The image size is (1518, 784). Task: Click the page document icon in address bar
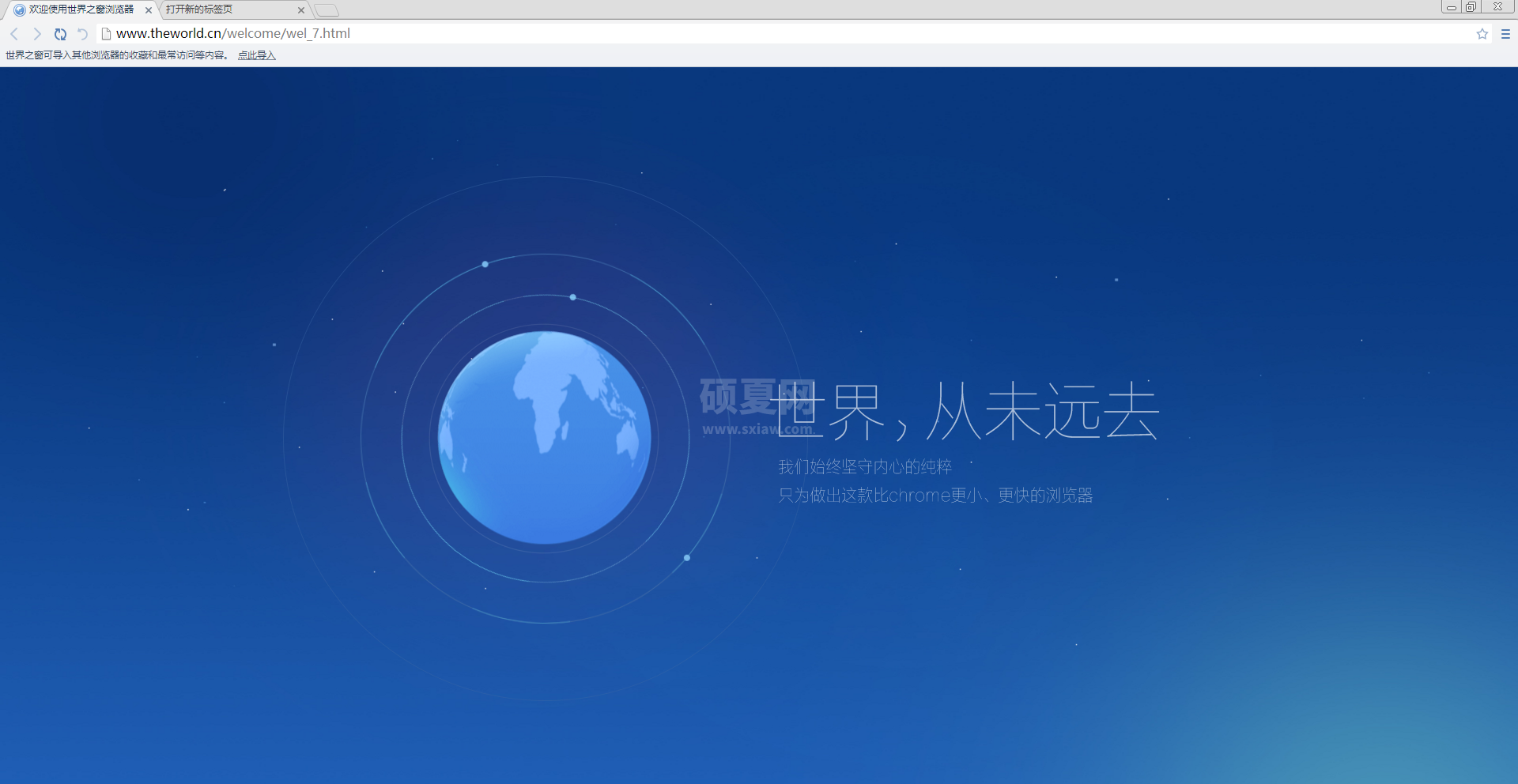tap(106, 34)
